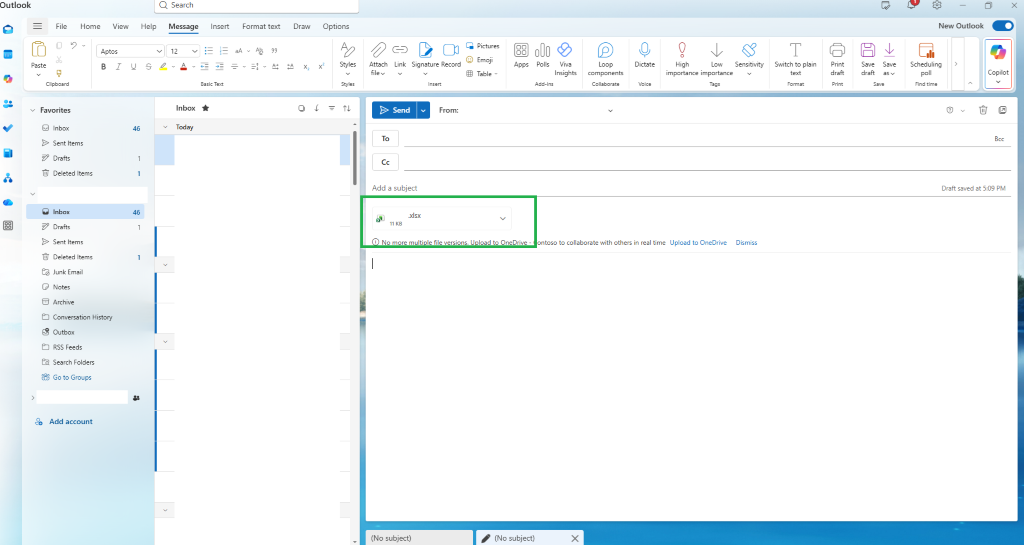Switch to the Options tab
This screenshot has height=545, width=1024.
click(x=336, y=26)
